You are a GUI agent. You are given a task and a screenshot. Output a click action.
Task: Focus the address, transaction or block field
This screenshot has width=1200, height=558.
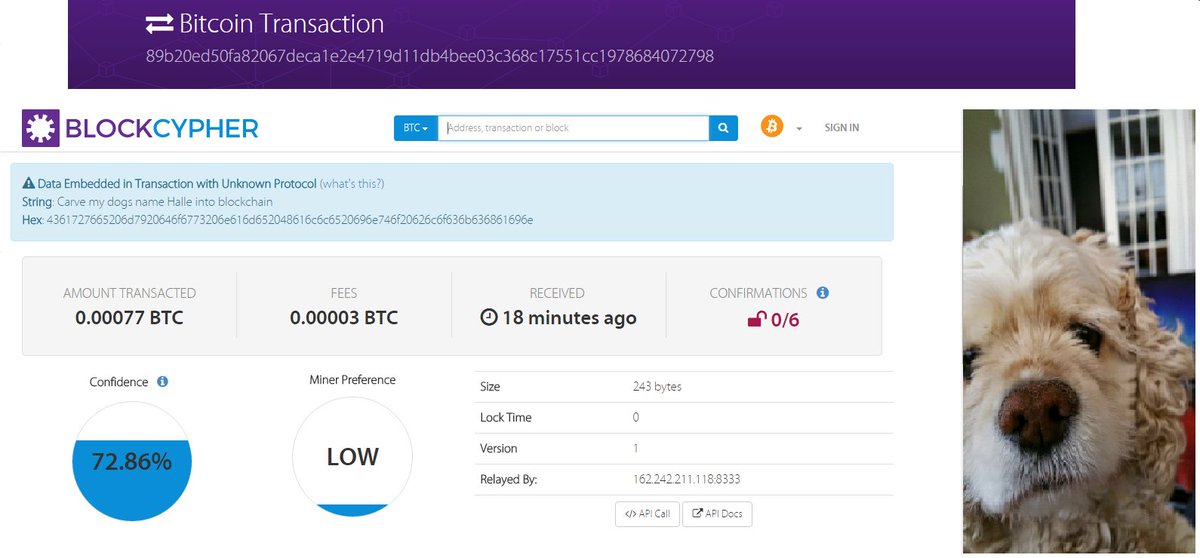(x=573, y=128)
